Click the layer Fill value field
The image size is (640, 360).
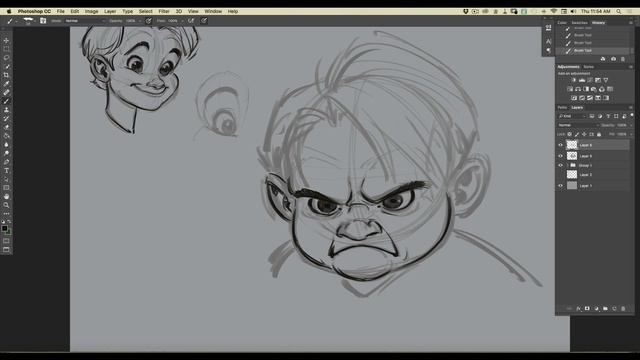622,134
